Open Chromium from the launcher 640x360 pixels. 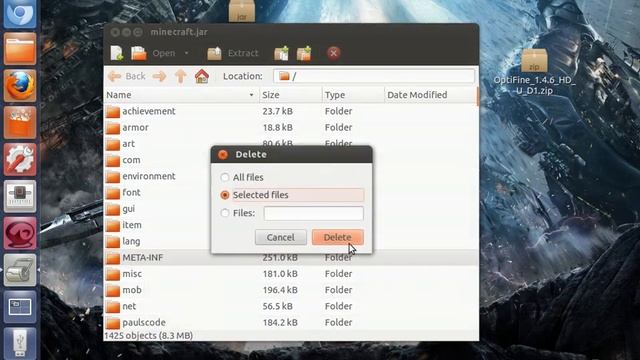(x=20, y=13)
